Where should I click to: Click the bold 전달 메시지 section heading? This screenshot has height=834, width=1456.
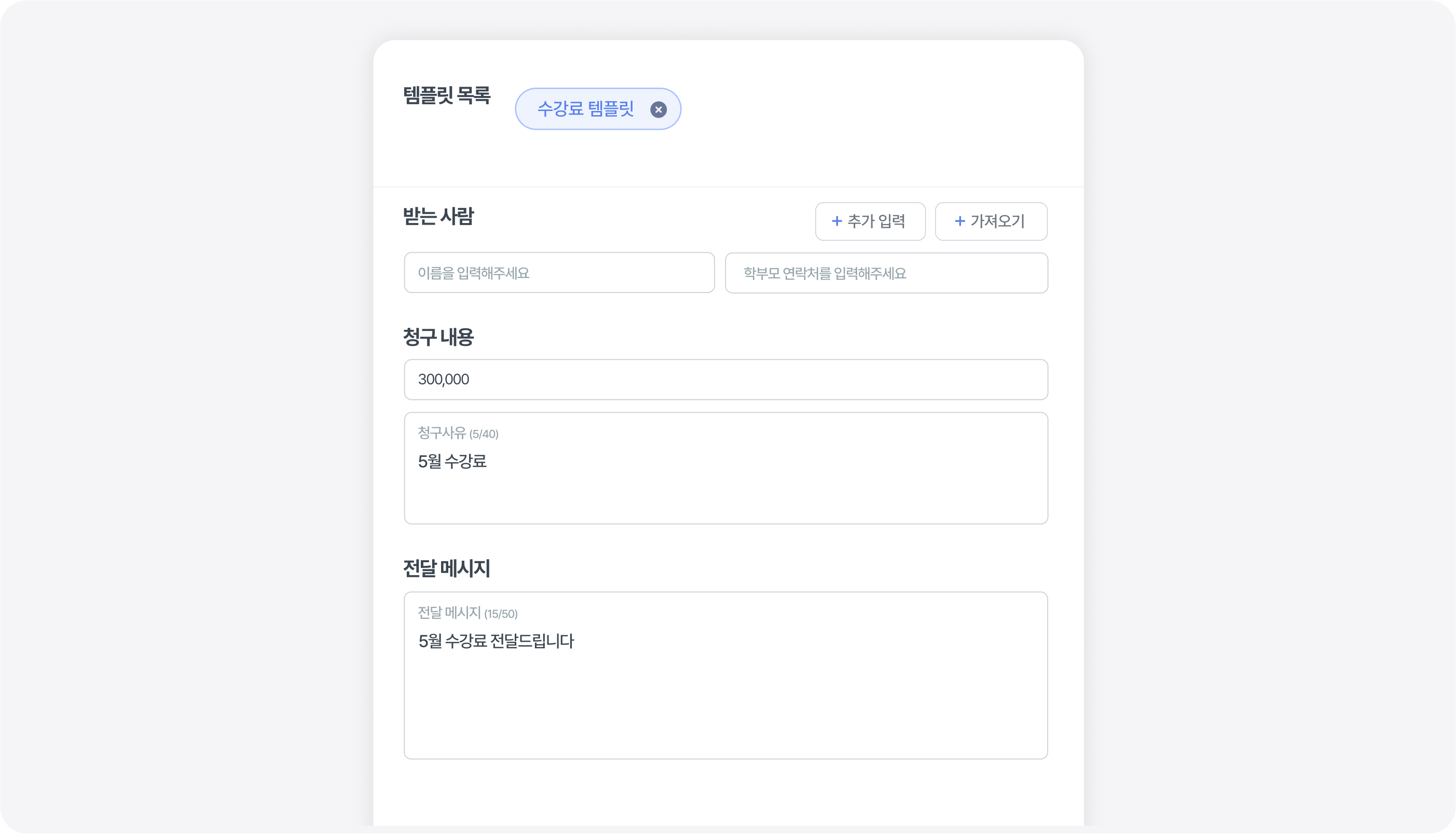pyautogui.click(x=446, y=568)
